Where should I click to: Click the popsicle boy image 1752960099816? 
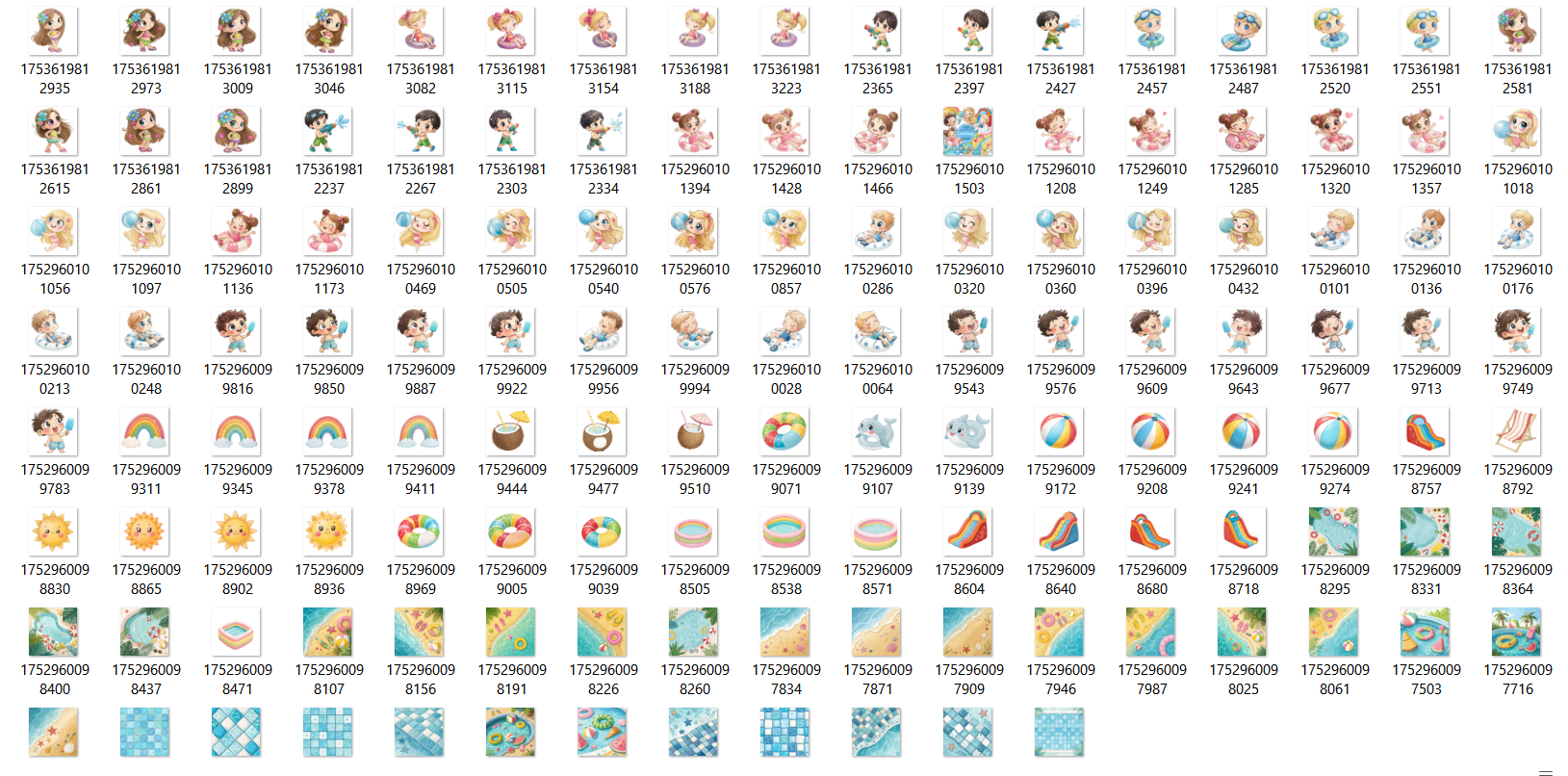(237, 332)
